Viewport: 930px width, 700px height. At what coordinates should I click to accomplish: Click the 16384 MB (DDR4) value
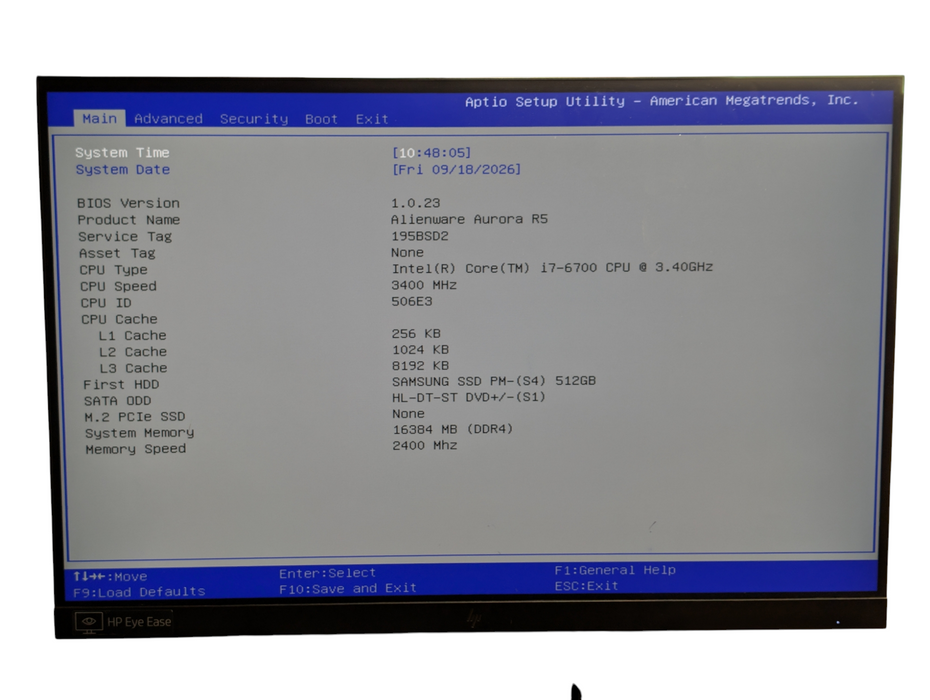point(453,429)
